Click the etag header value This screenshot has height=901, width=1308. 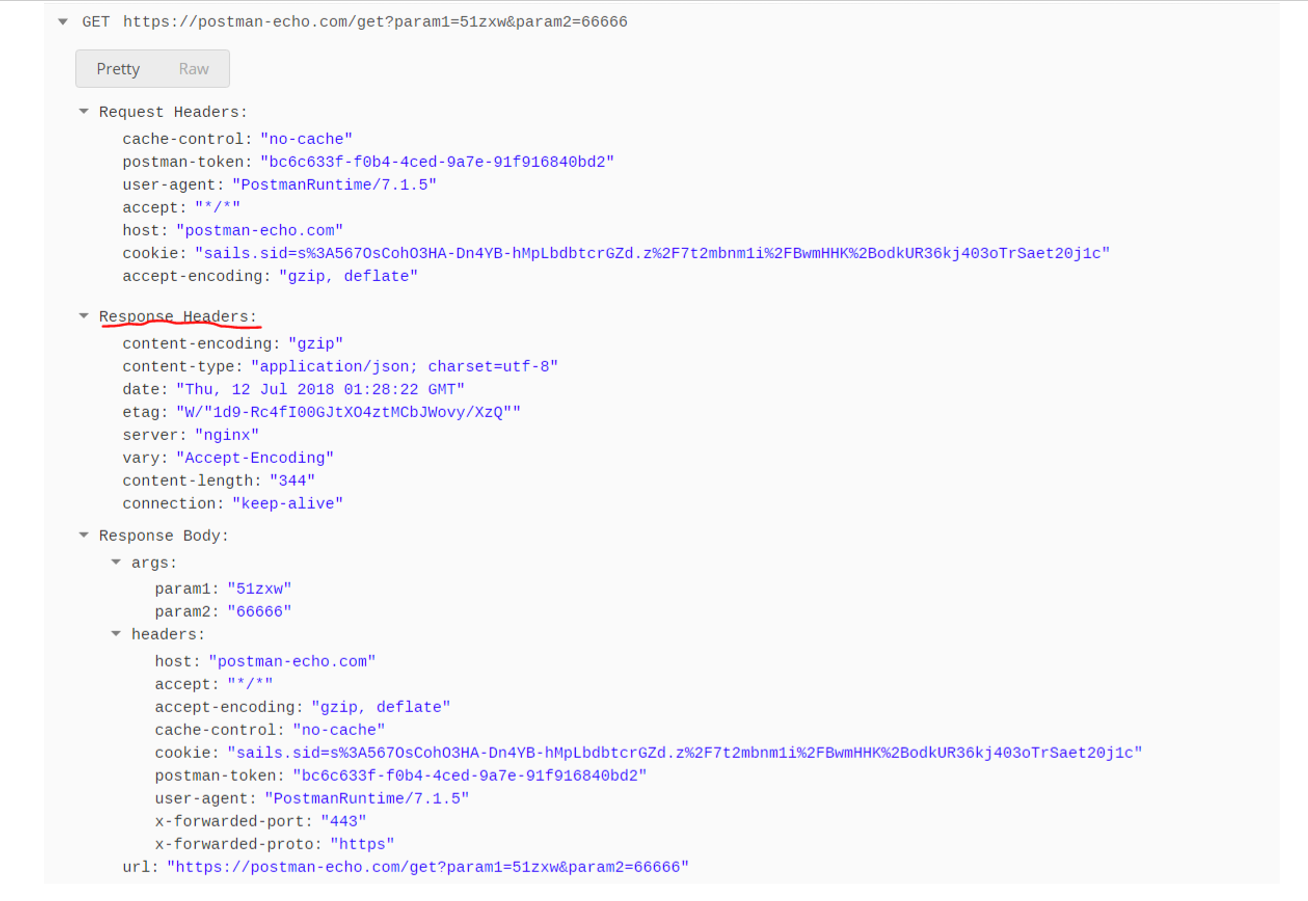[x=348, y=412]
